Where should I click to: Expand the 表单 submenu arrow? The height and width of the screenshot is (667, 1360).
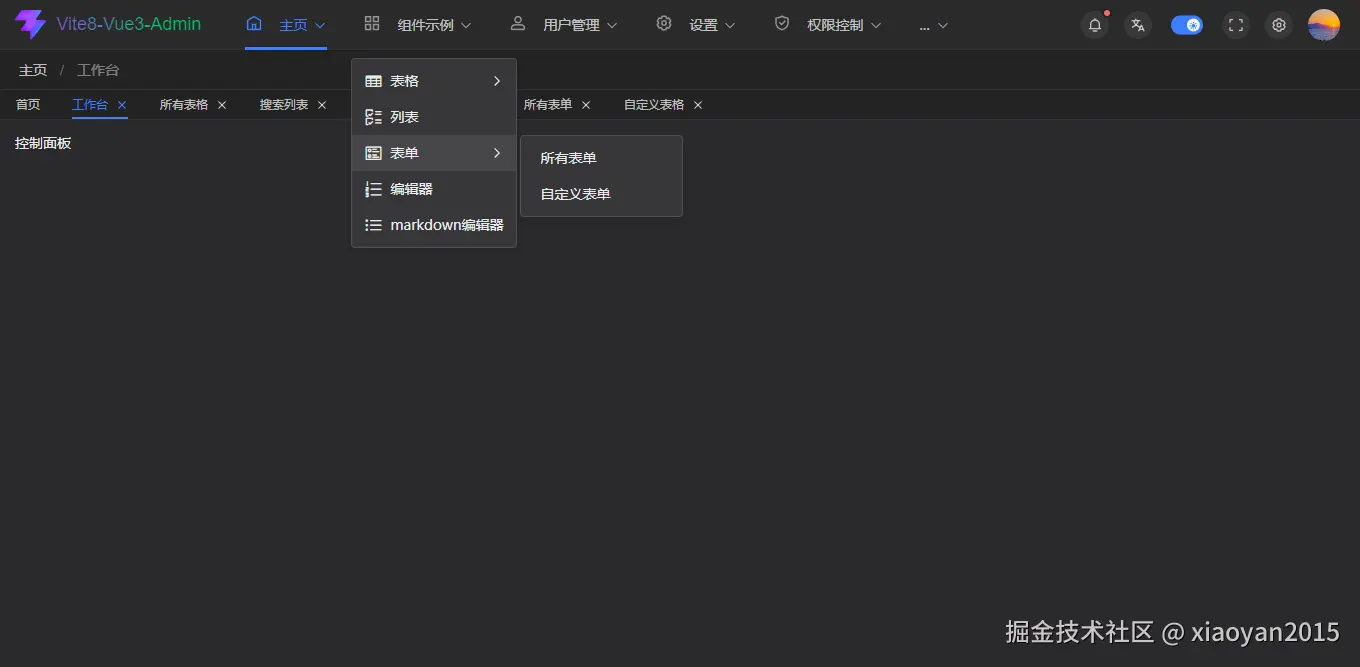497,153
